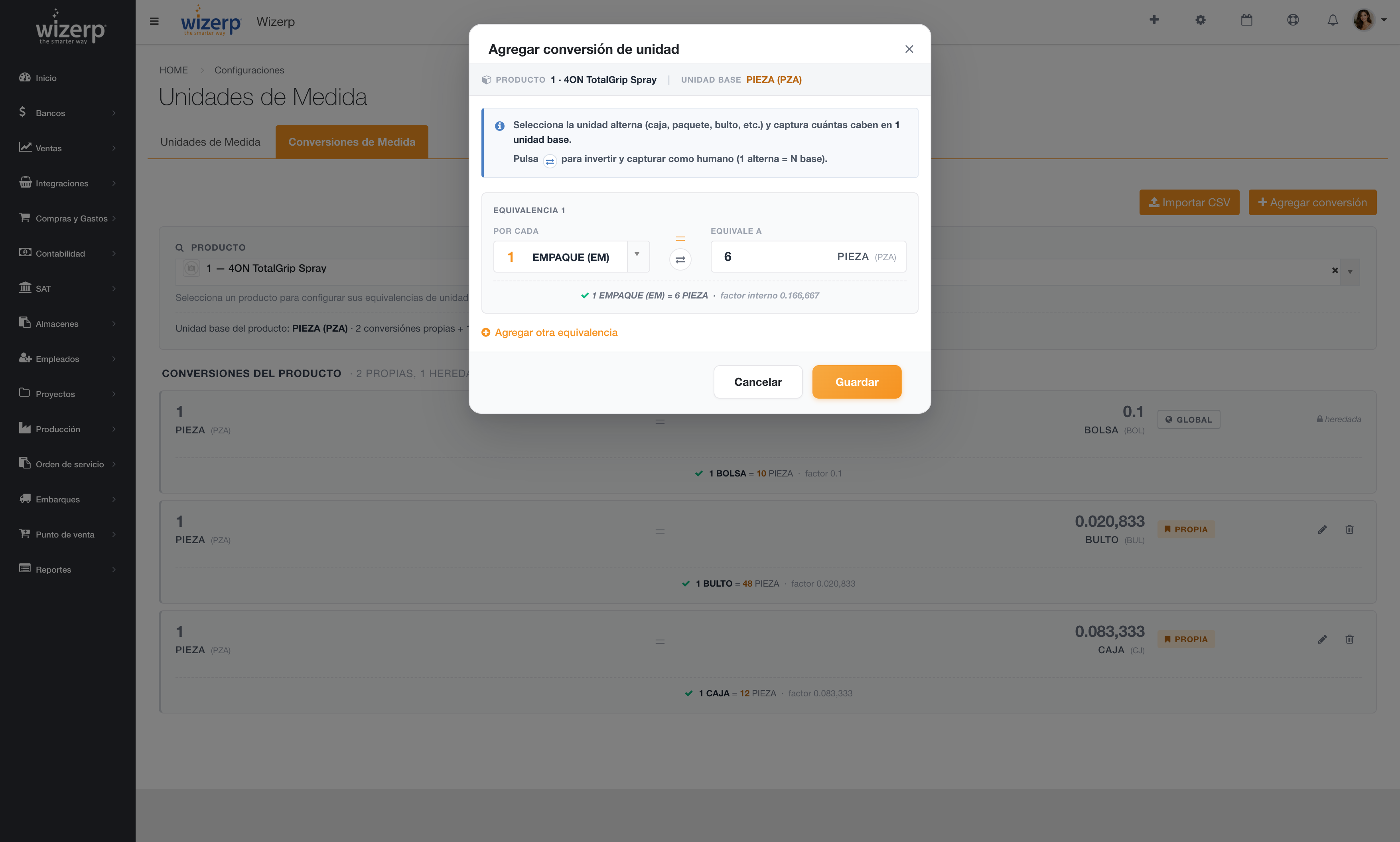Delete the BULTO conversion with trash icon
Image resolution: width=1400 pixels, height=842 pixels.
1349,530
